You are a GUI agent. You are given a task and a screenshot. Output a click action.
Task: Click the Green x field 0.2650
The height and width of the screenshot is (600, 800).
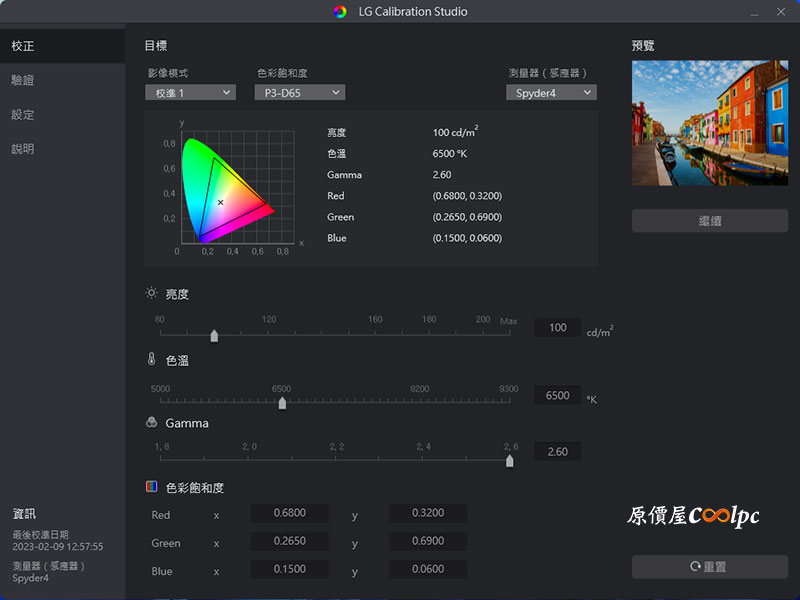tap(290, 541)
